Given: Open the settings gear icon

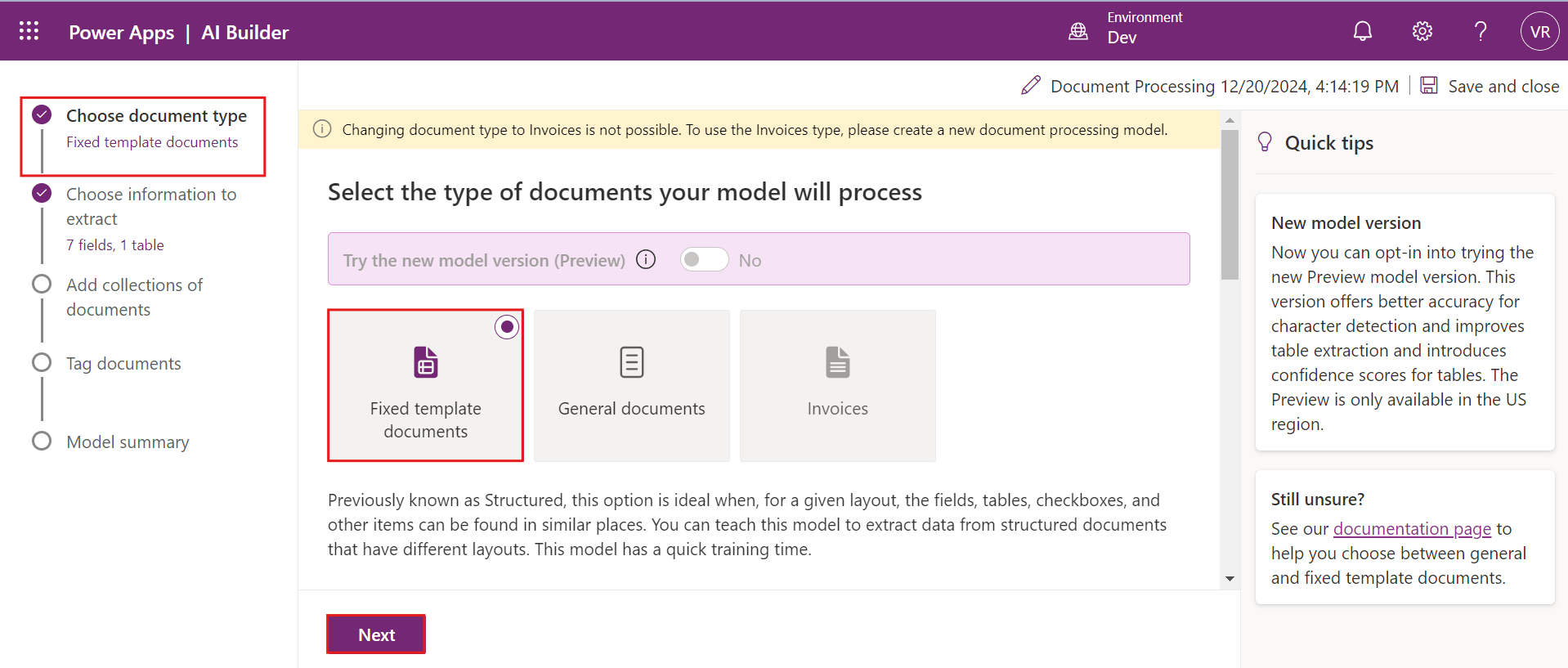Looking at the screenshot, I should click(x=1422, y=31).
